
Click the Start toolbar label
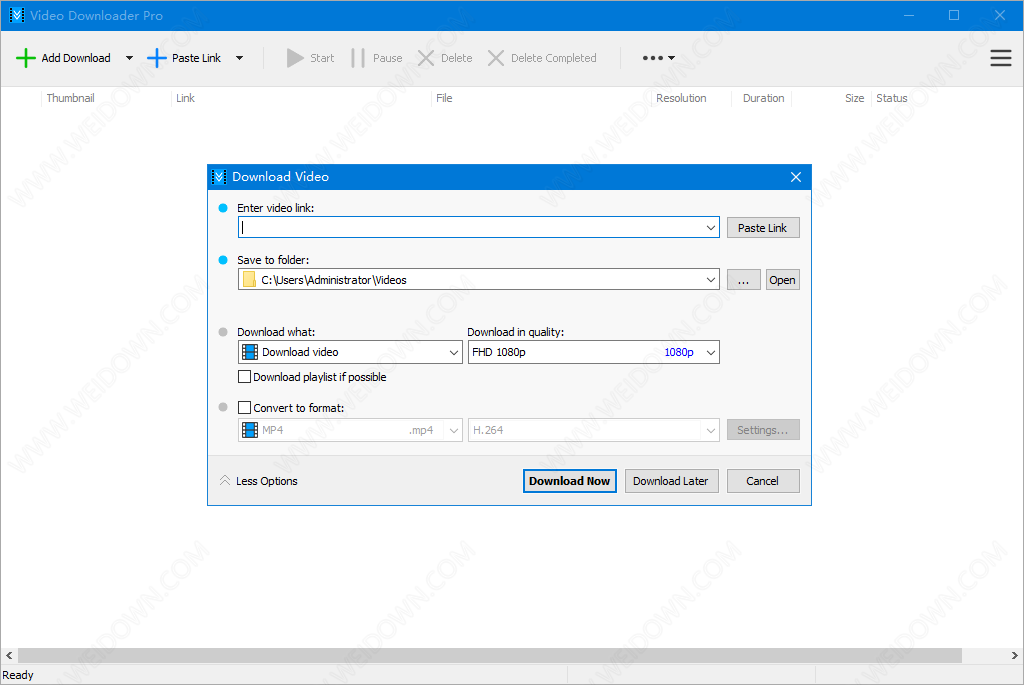click(322, 58)
